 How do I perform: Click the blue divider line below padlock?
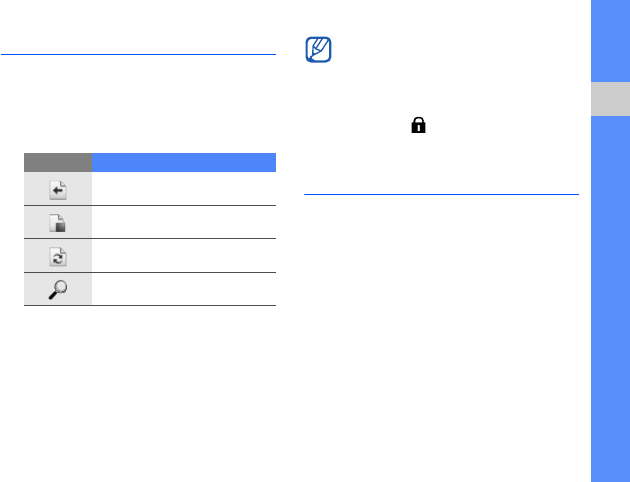pyautogui.click(x=440, y=195)
